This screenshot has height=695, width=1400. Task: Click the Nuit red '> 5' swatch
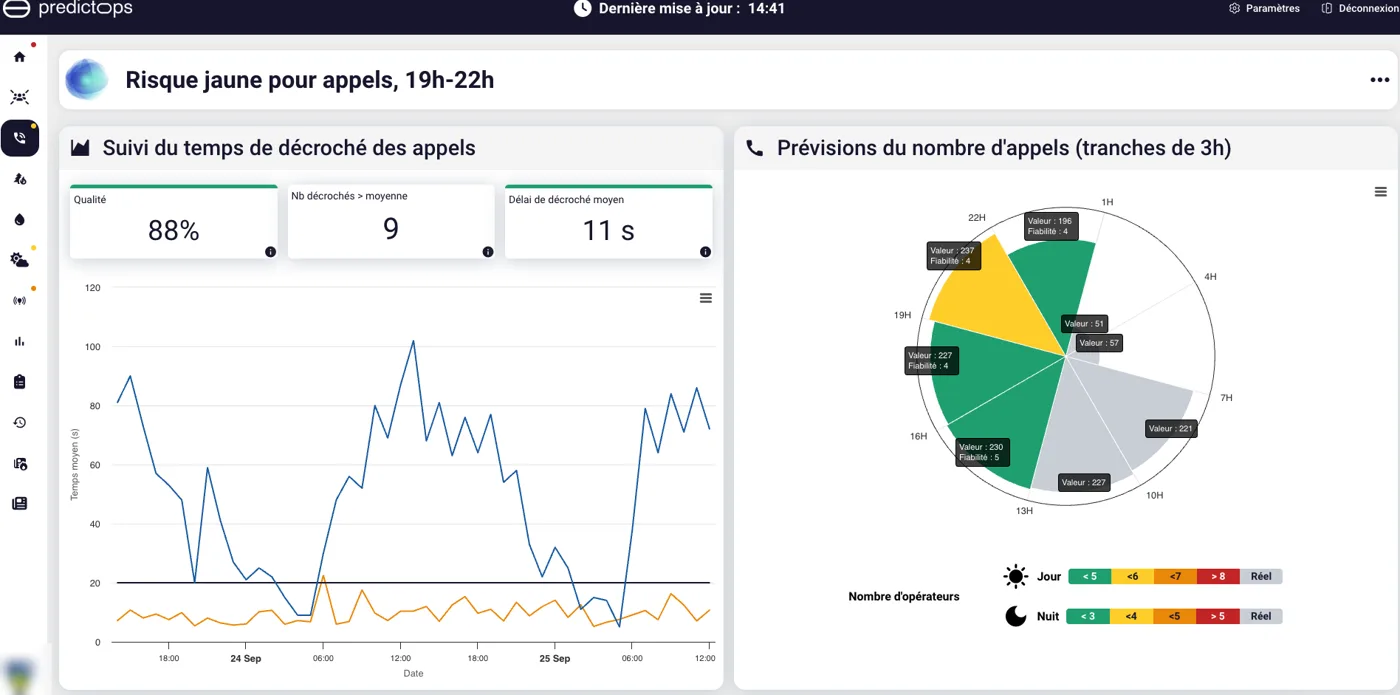(1218, 616)
